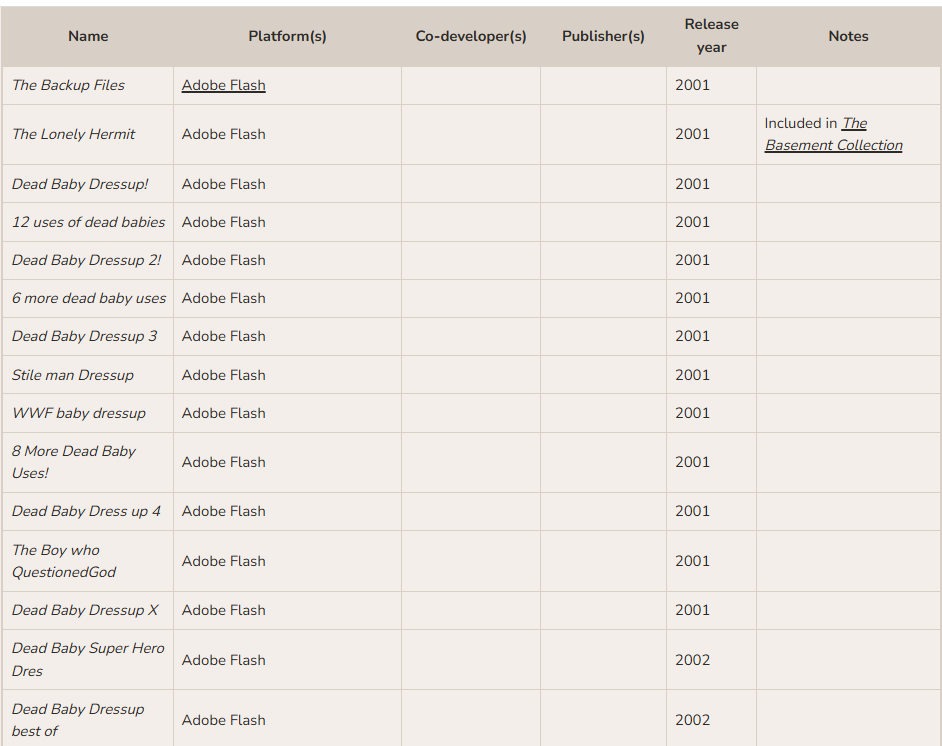This screenshot has height=746, width=942.
Task: Select Dead Baby Dressup 3 title
Action: (85, 336)
